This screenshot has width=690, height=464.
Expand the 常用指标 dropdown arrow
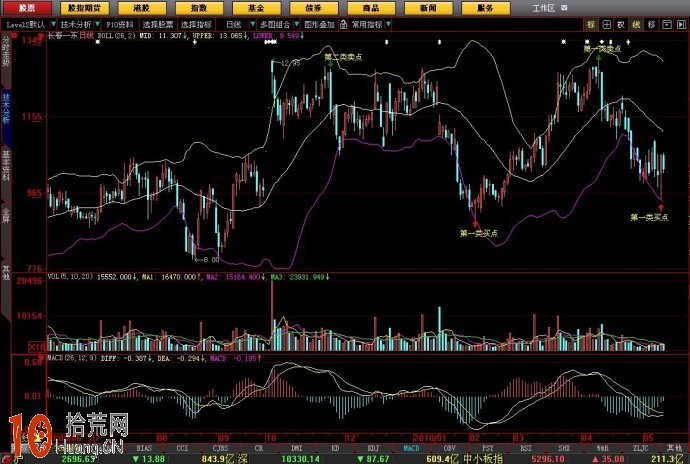click(x=388, y=25)
